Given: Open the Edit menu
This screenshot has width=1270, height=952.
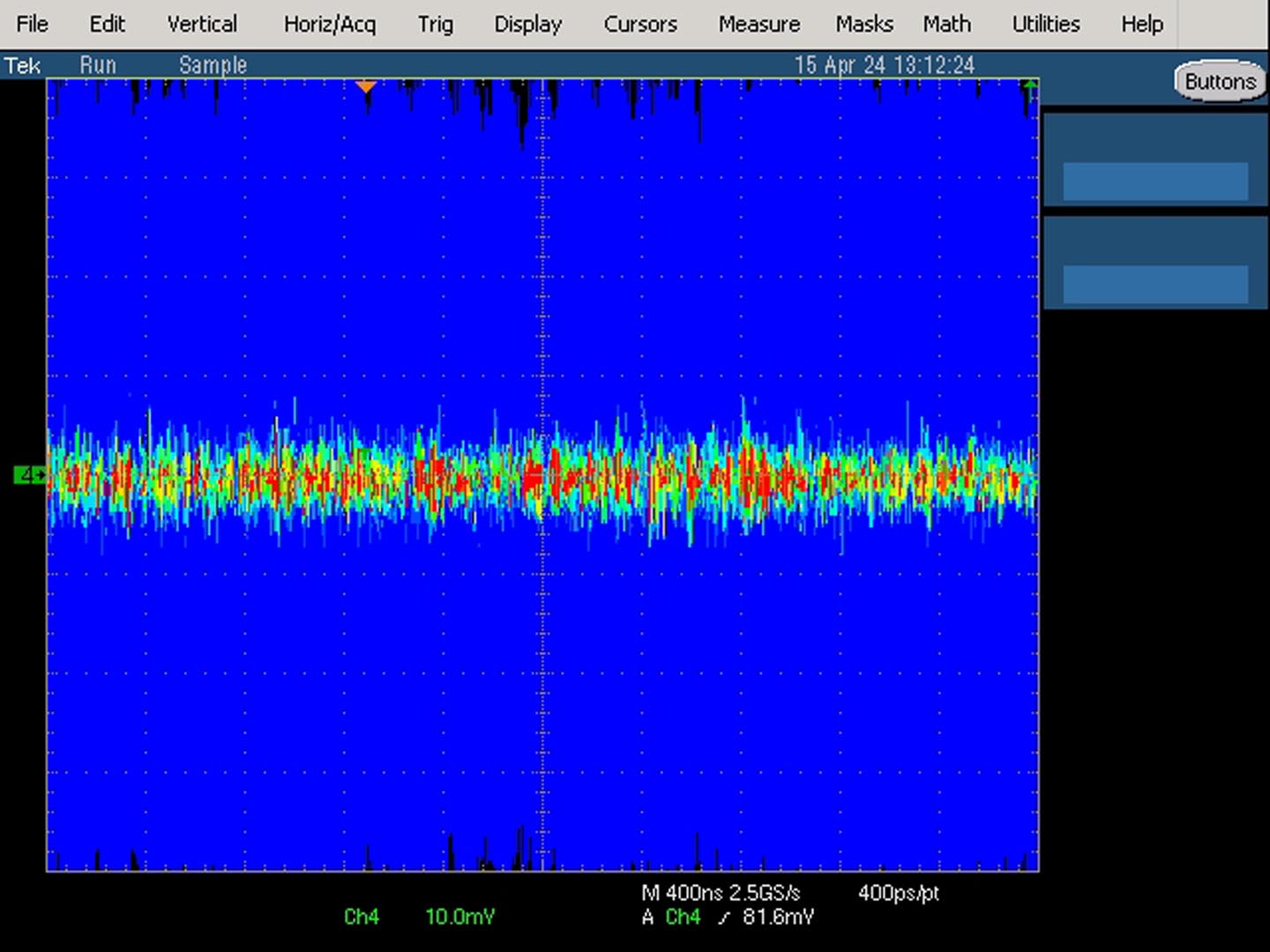Looking at the screenshot, I should [x=108, y=24].
